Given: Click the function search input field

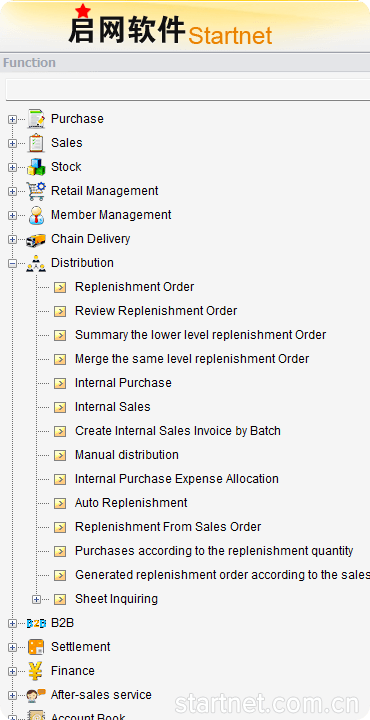Looking at the screenshot, I should 188,89.
